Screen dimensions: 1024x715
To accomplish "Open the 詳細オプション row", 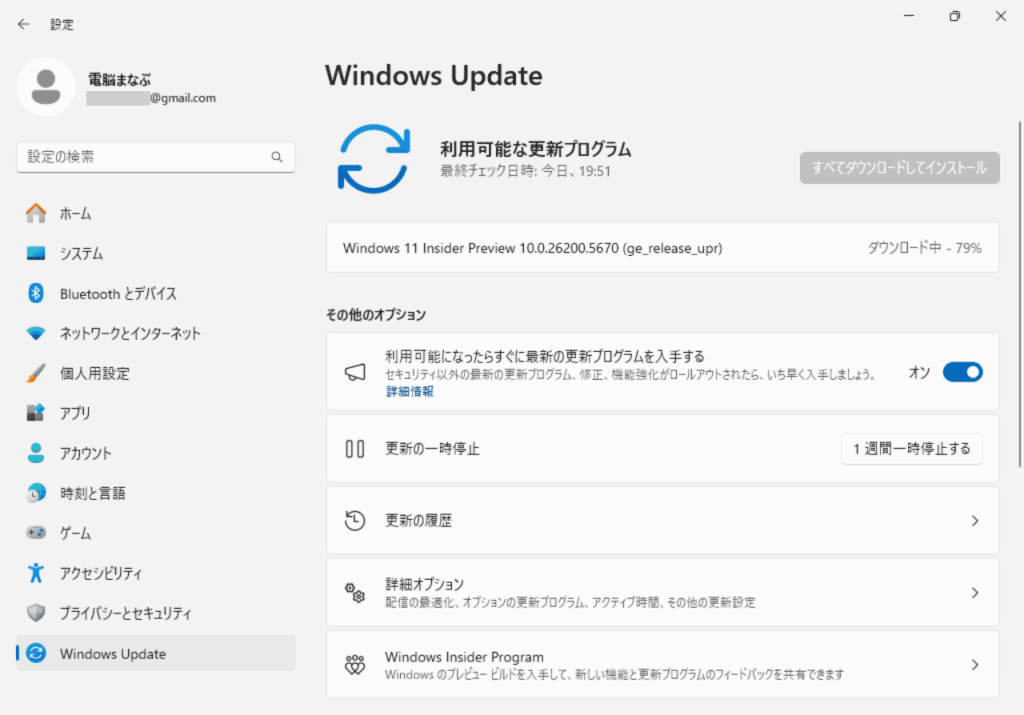I will click(663, 592).
